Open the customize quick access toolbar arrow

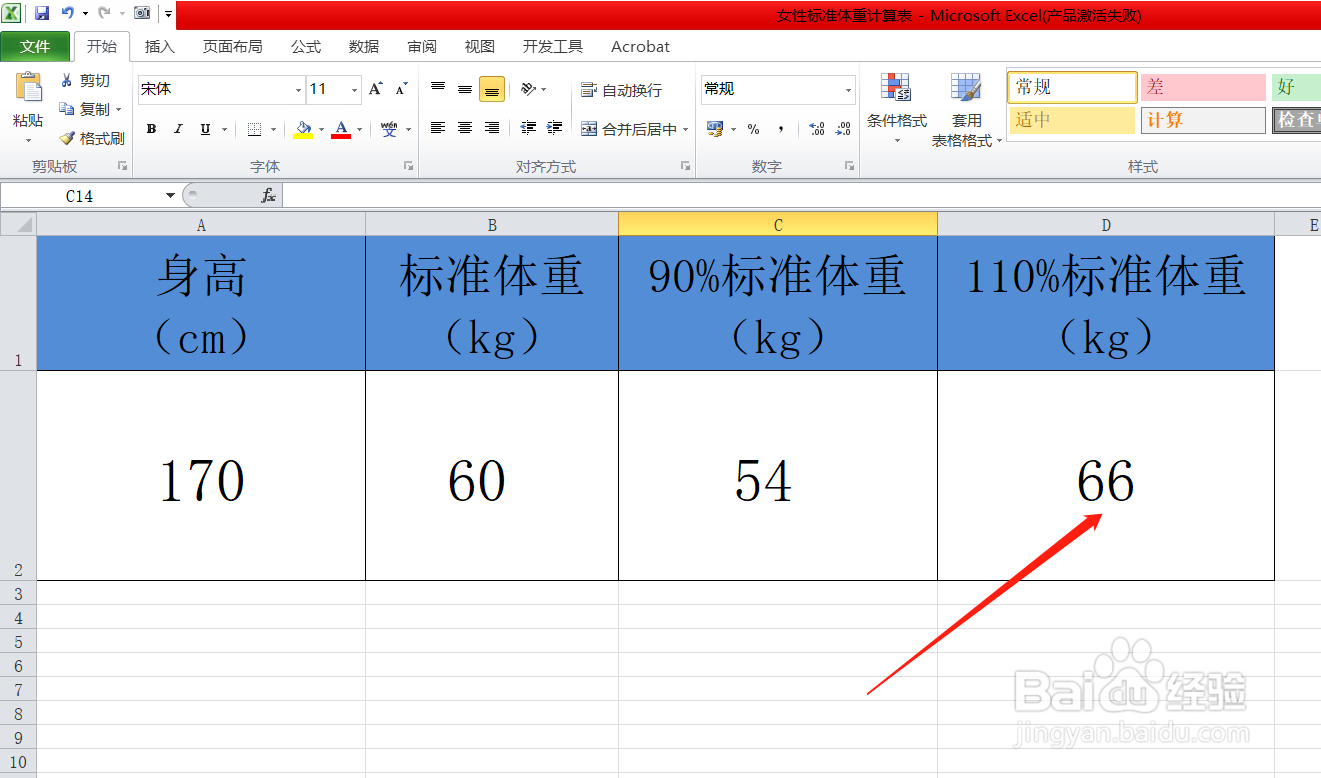click(168, 14)
